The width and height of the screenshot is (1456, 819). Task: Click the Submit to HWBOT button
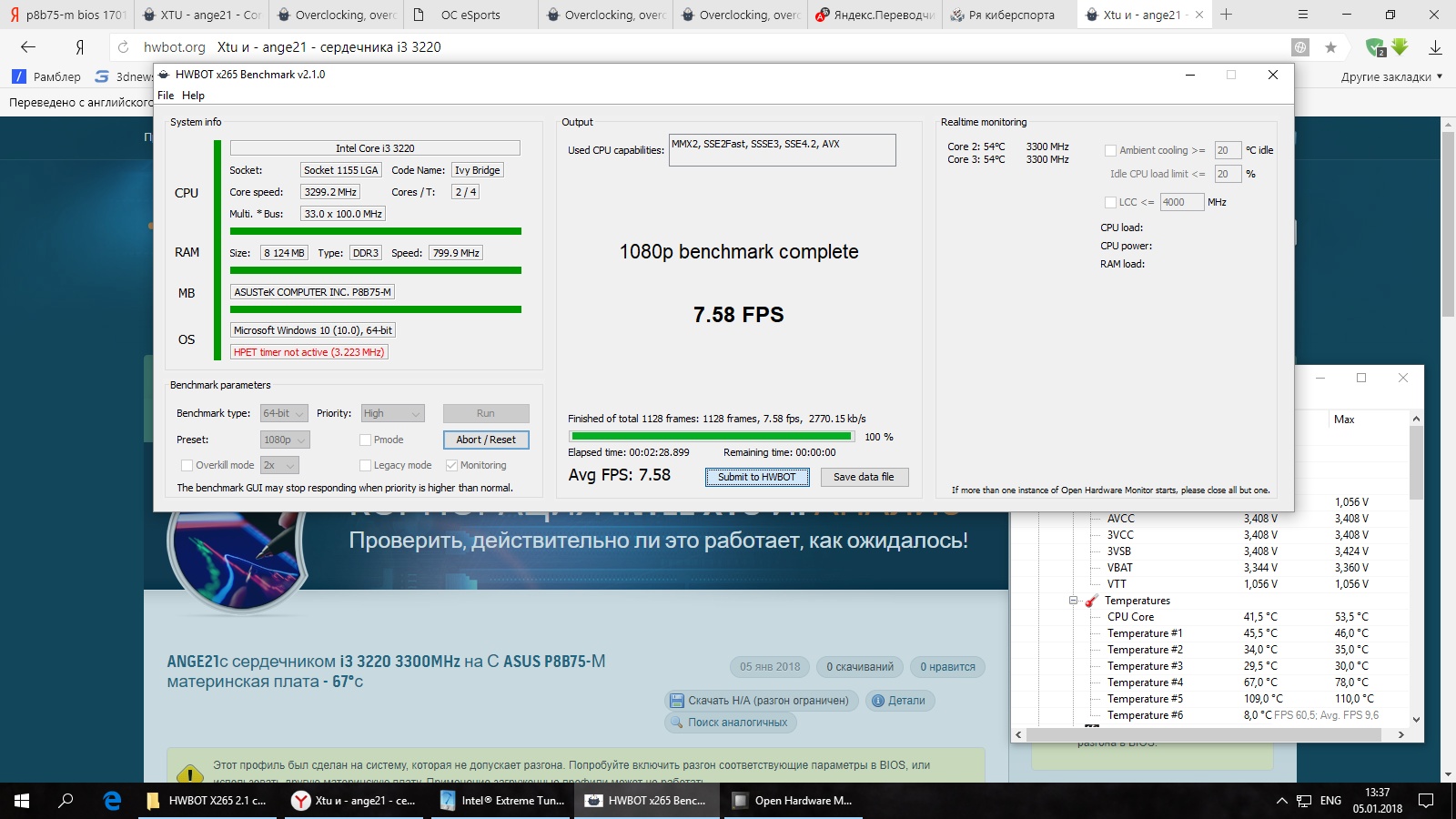pos(757,477)
